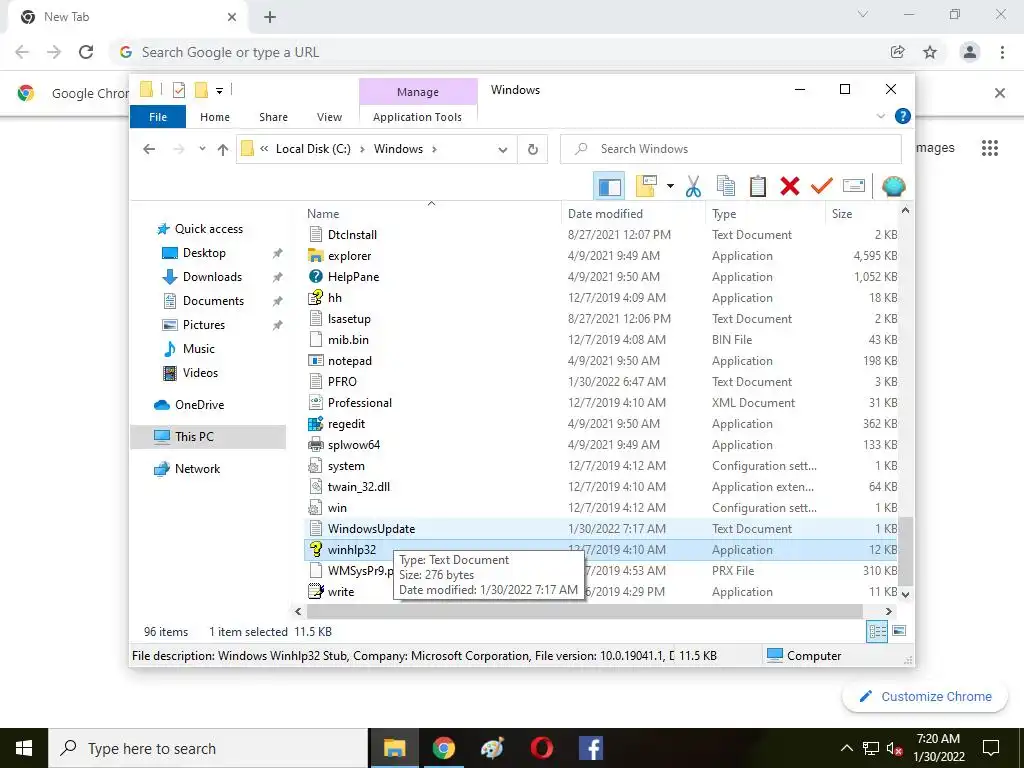
Task: Open the Home ribbon tab
Action: pos(215,117)
